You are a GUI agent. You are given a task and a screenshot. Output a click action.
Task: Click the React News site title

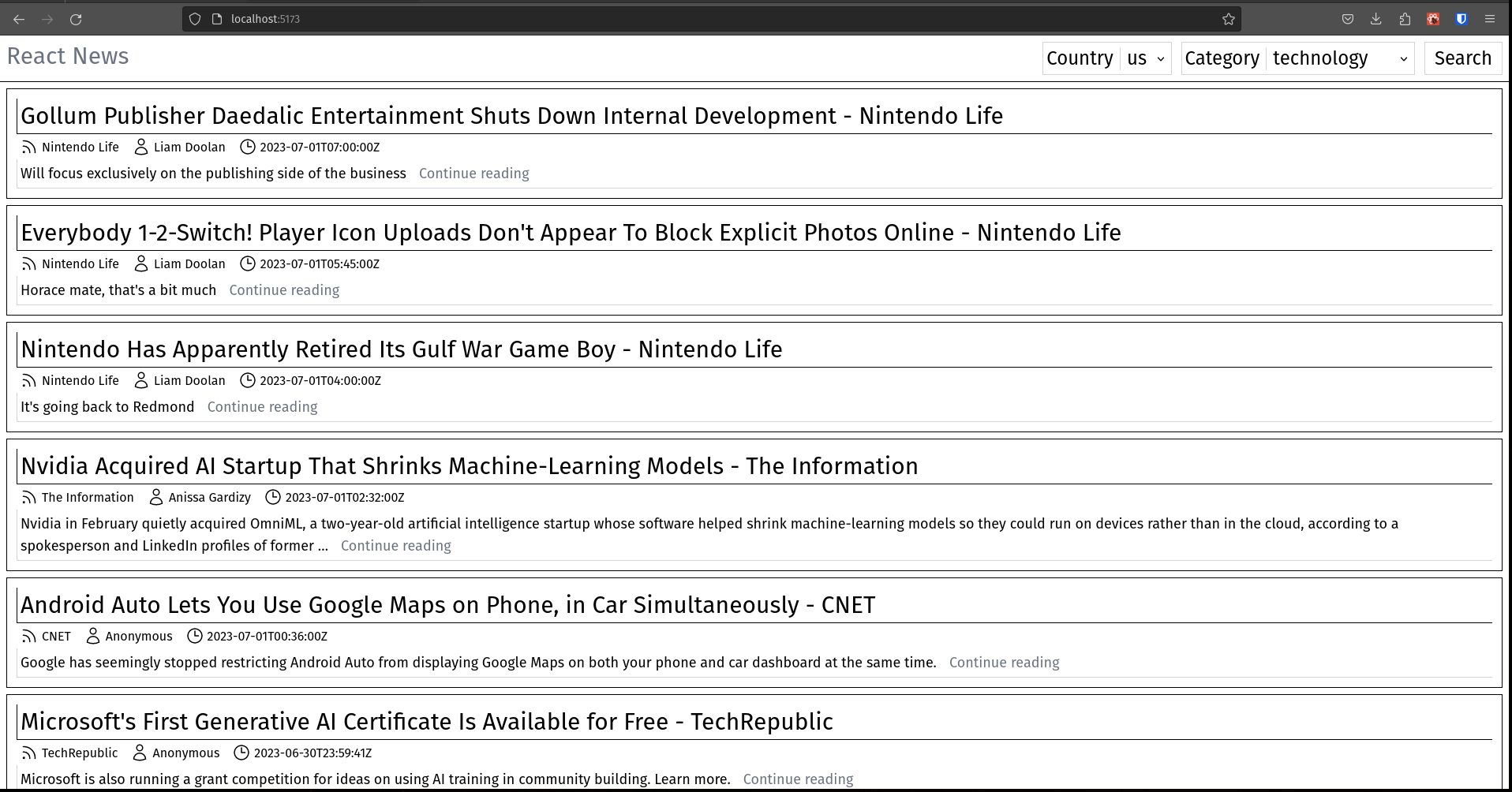(x=68, y=56)
